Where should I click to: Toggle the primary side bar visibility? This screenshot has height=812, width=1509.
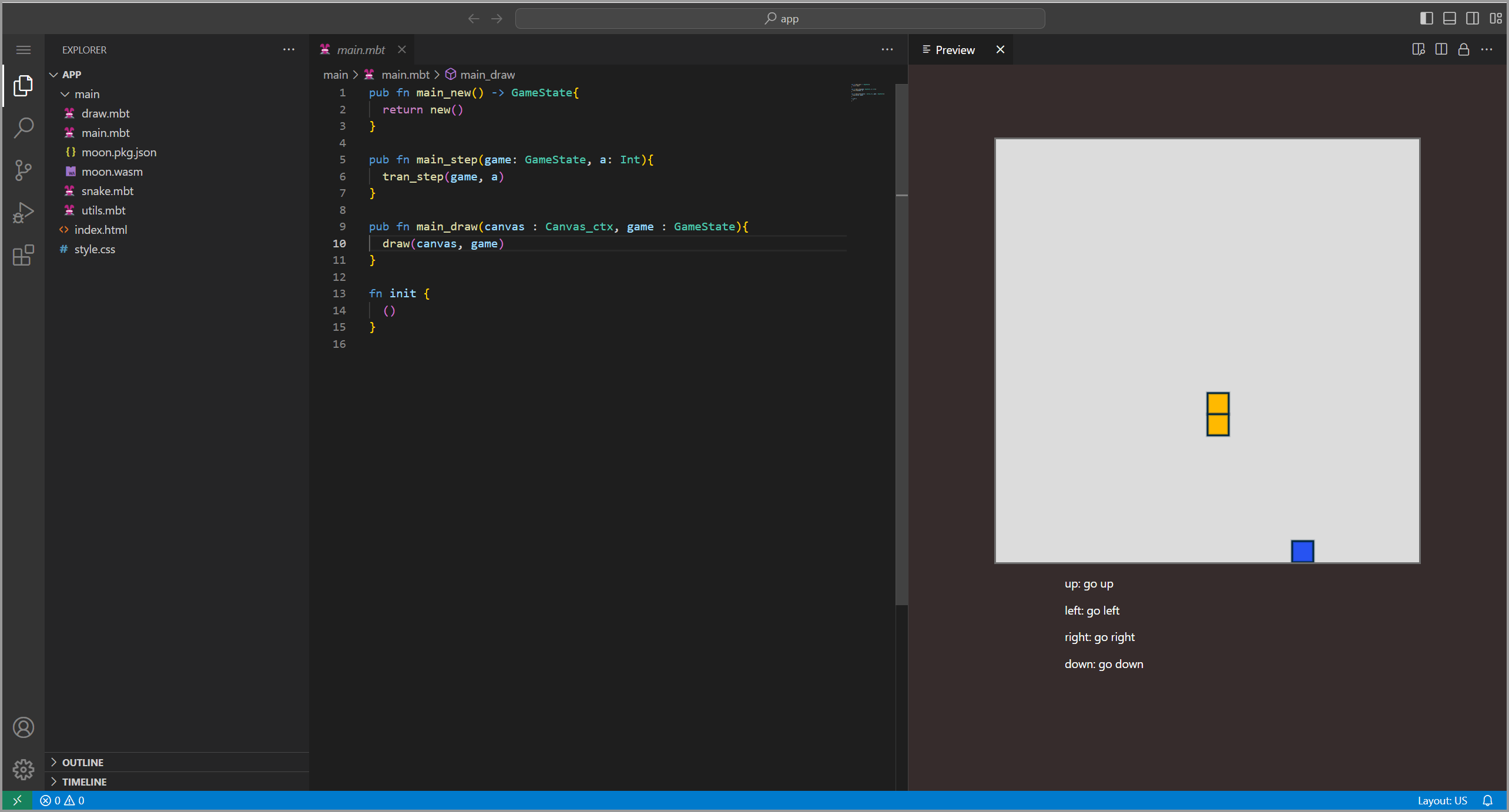pyautogui.click(x=1426, y=18)
